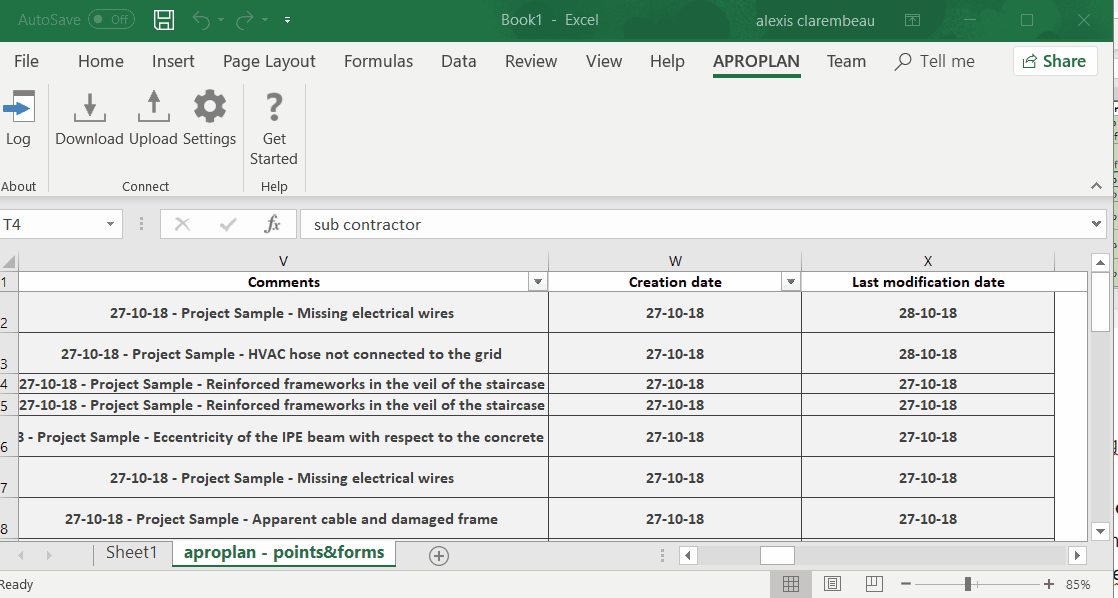1118x598 pixels.
Task: Open the Help ribbon tab
Action: click(667, 61)
